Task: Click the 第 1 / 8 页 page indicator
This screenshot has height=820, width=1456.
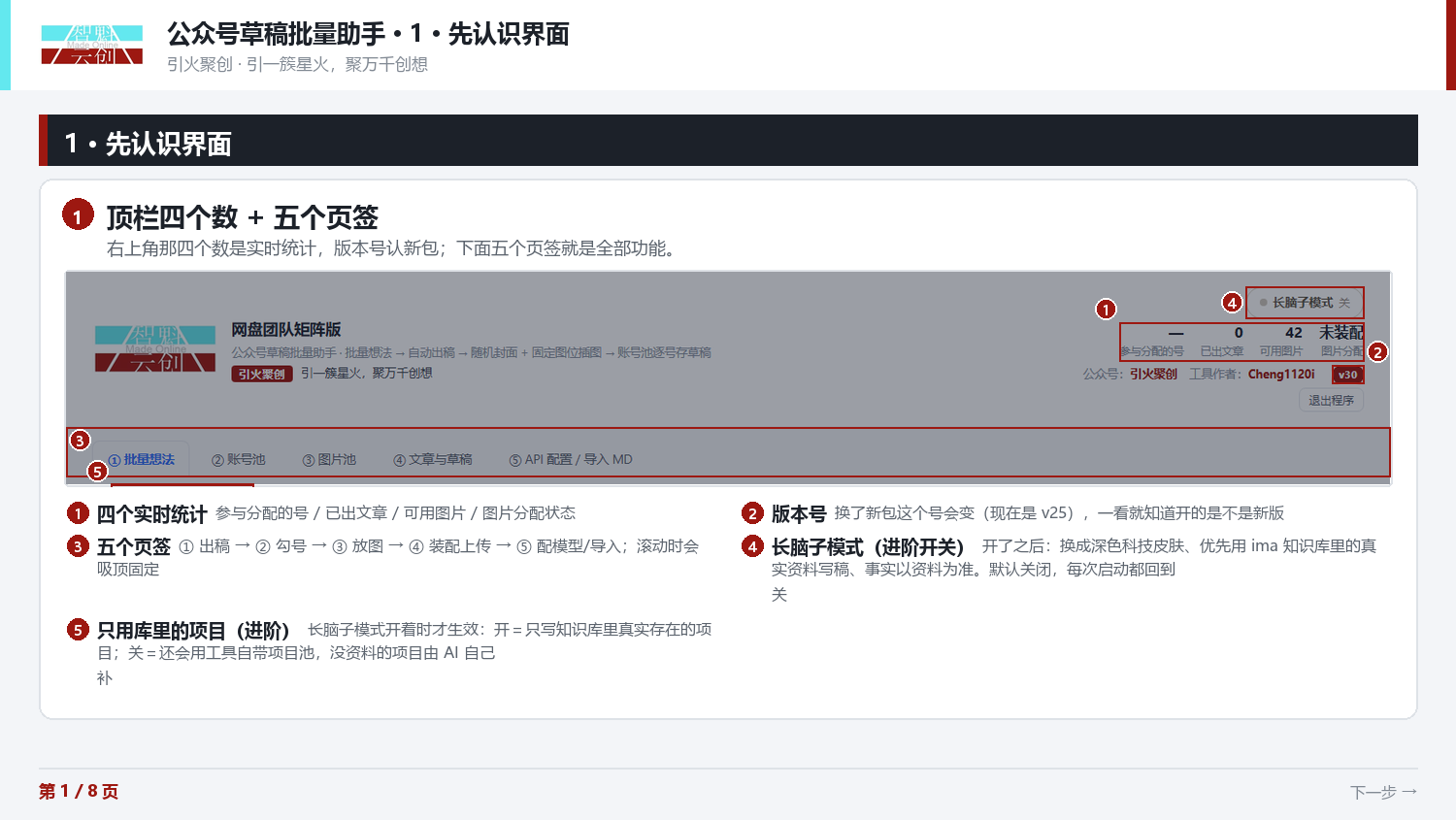Action: 79,792
